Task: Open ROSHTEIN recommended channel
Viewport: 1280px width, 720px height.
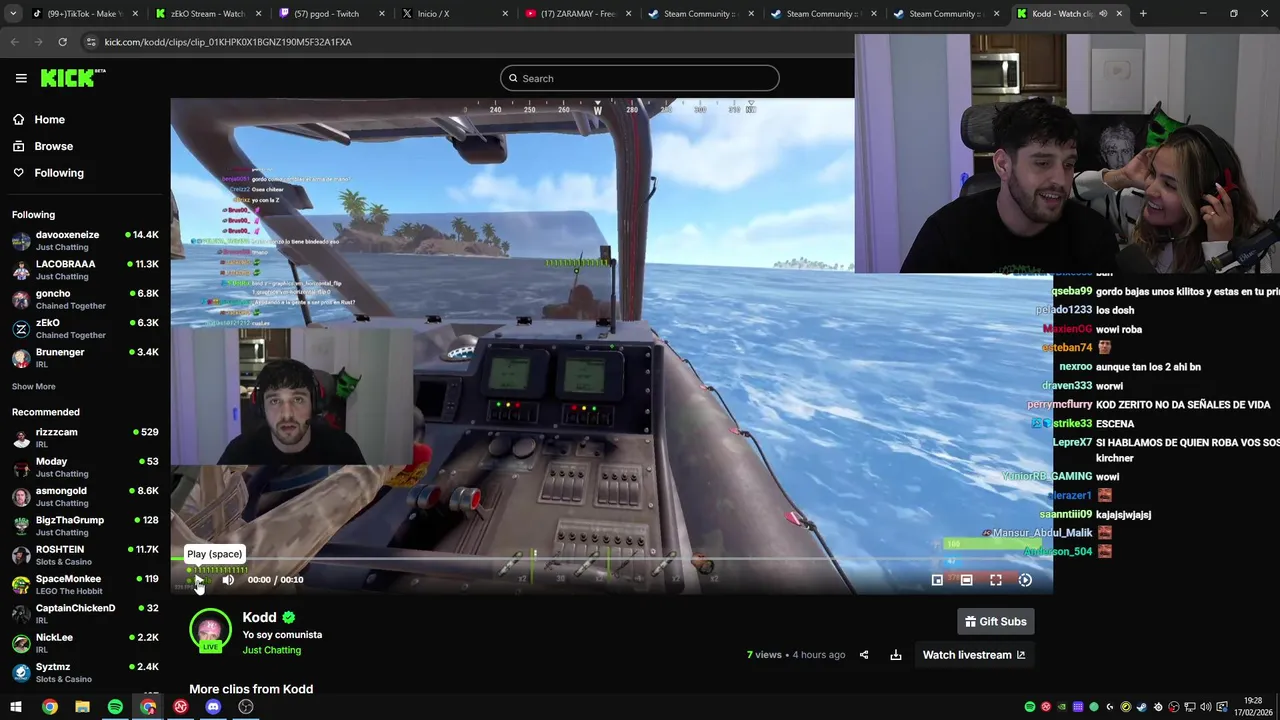Action: coord(85,555)
